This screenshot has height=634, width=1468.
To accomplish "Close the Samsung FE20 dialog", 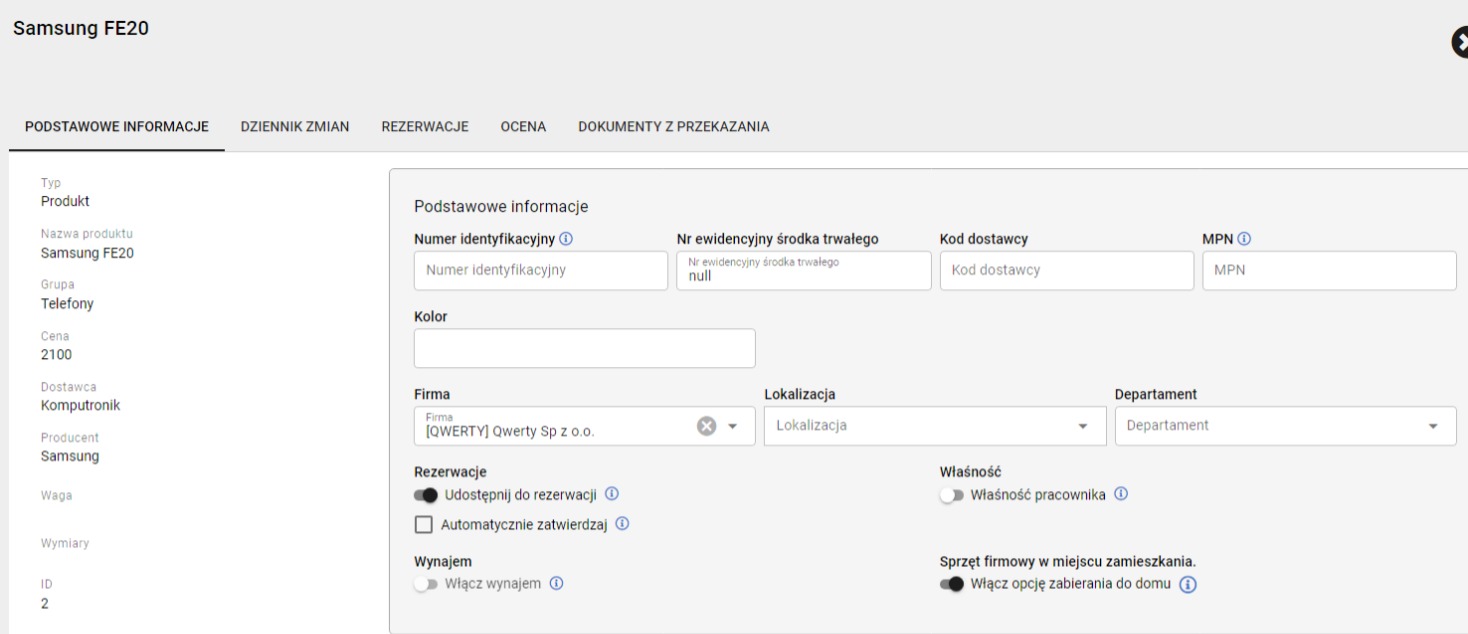I will [1460, 41].
